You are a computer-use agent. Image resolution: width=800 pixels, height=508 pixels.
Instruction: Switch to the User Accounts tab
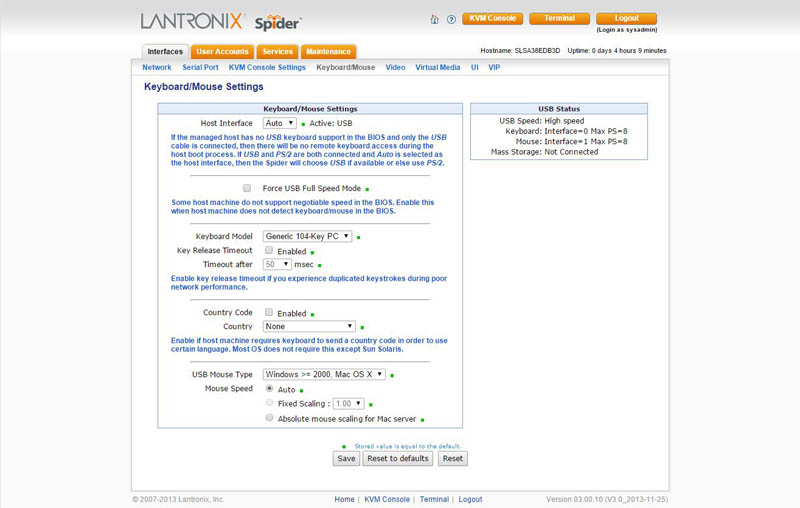(x=222, y=51)
